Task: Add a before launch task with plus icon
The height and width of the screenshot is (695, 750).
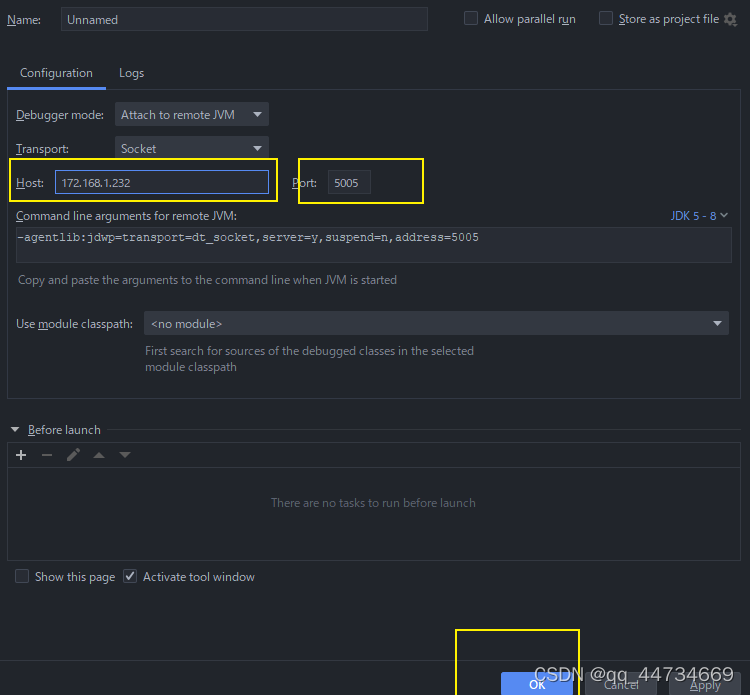Action: coord(21,455)
